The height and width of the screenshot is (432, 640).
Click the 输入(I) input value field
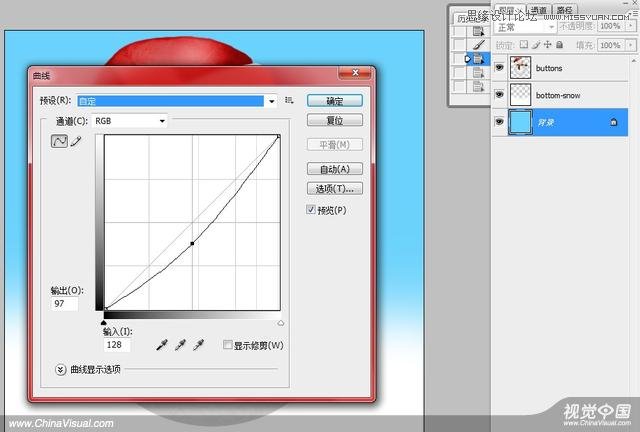(x=117, y=345)
